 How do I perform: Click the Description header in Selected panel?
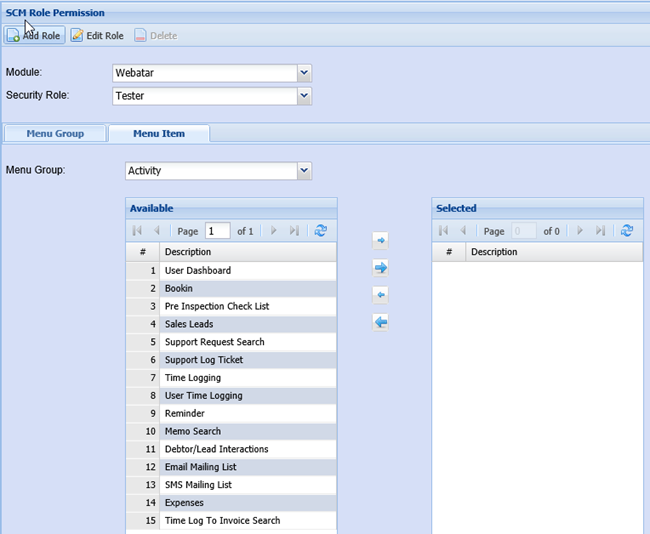(x=494, y=252)
